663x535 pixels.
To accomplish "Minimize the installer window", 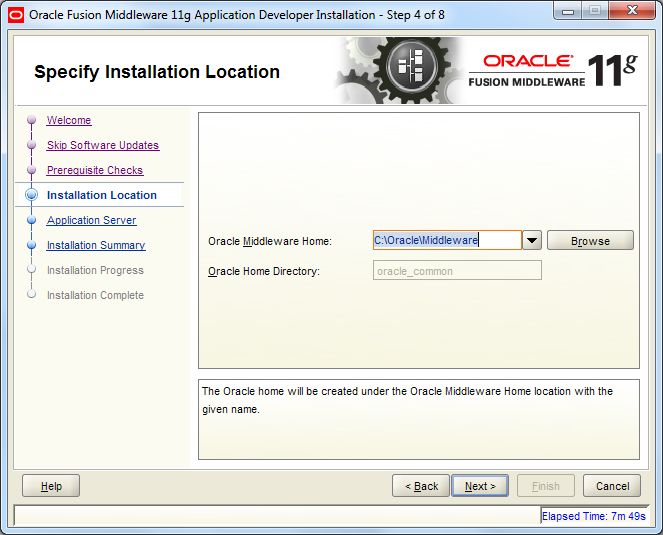I will (x=567, y=11).
